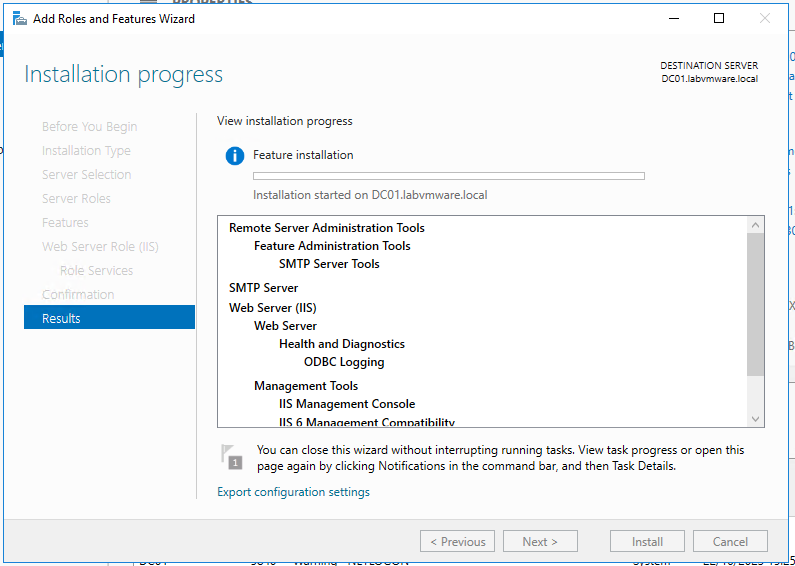Maximize the wizard window
Image resolution: width=795 pixels, height=566 pixels.
click(718, 19)
